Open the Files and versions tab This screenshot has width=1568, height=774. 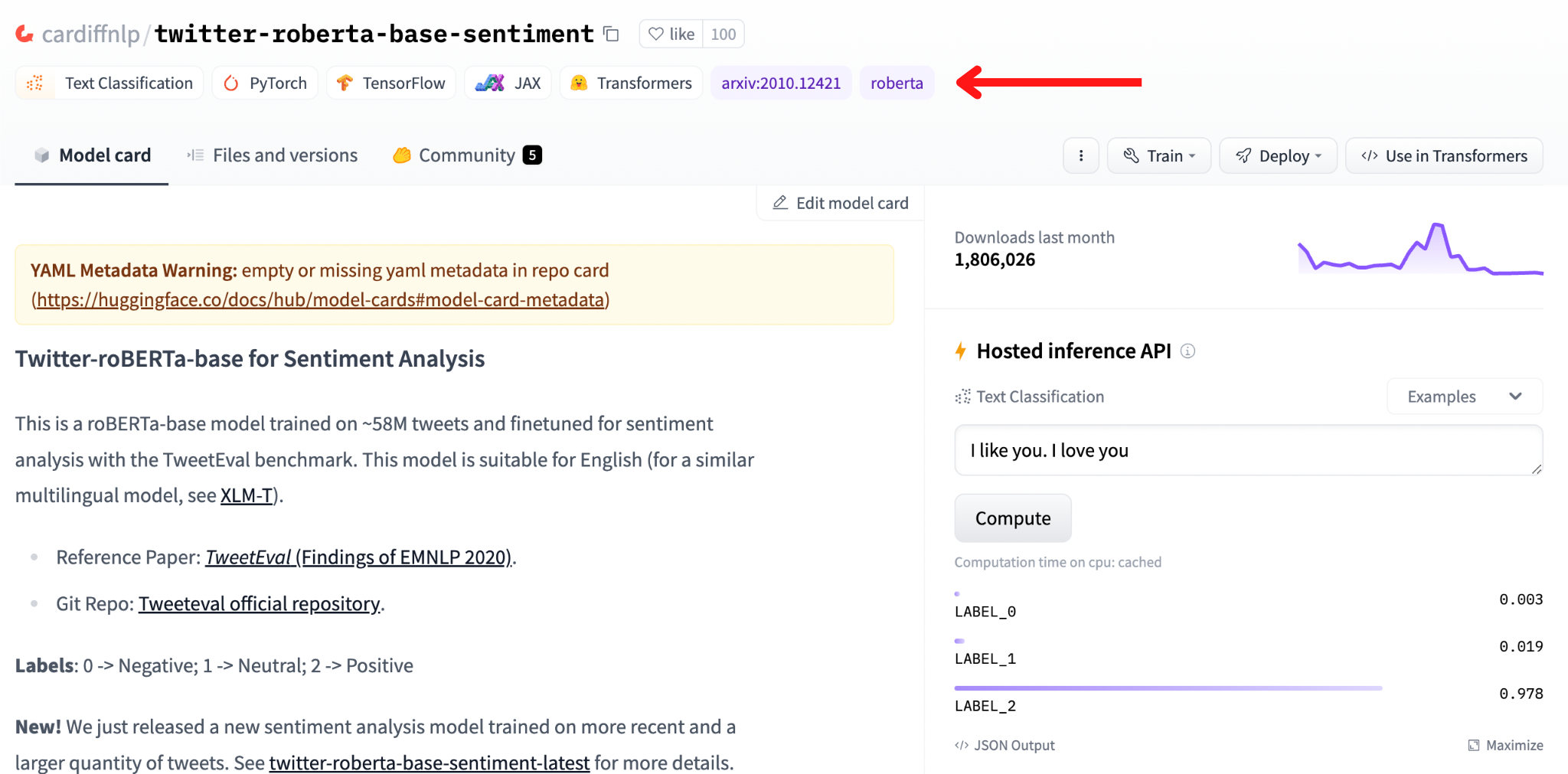pos(273,155)
